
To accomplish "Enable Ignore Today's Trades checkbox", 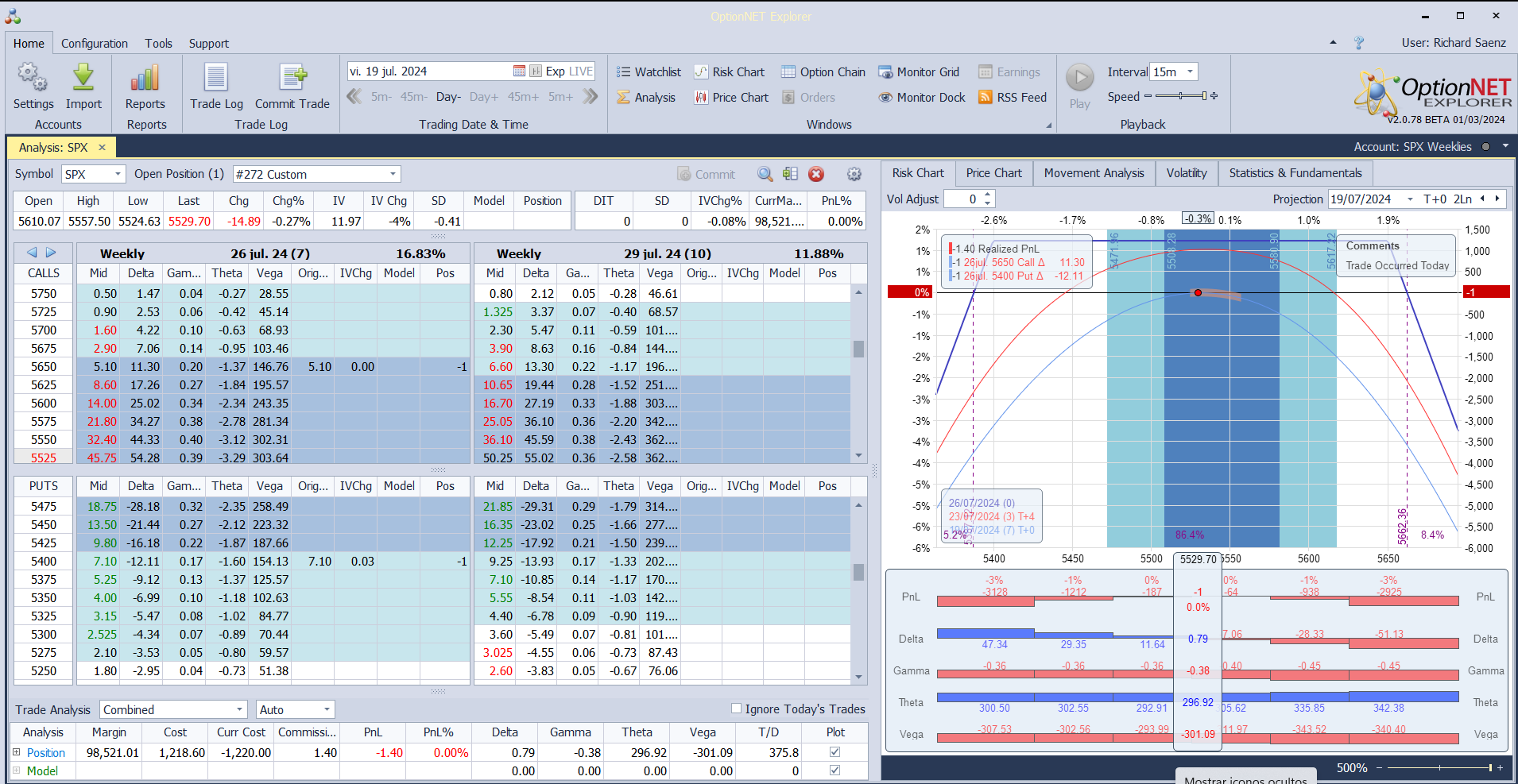I will pyautogui.click(x=736, y=709).
